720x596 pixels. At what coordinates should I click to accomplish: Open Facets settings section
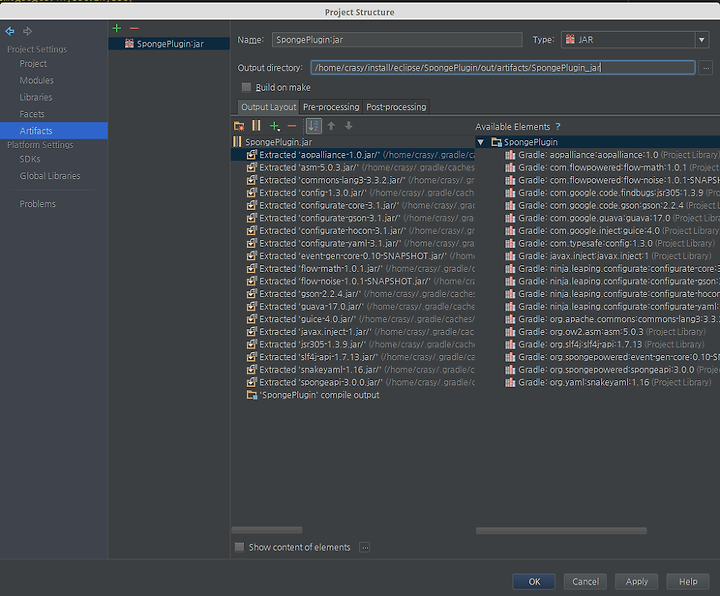point(32,114)
